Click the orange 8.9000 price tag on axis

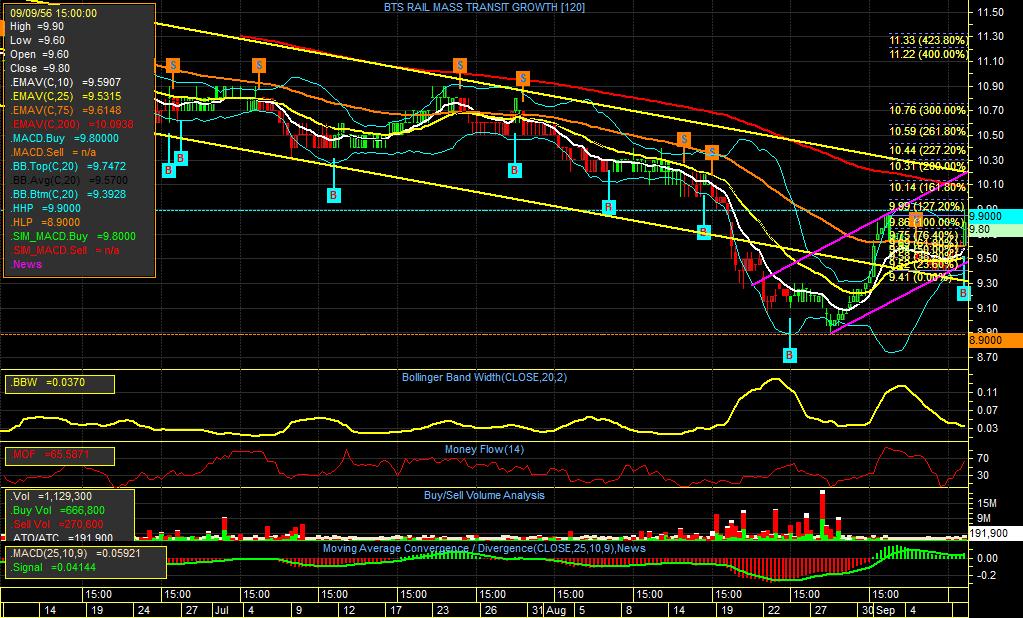point(996,341)
